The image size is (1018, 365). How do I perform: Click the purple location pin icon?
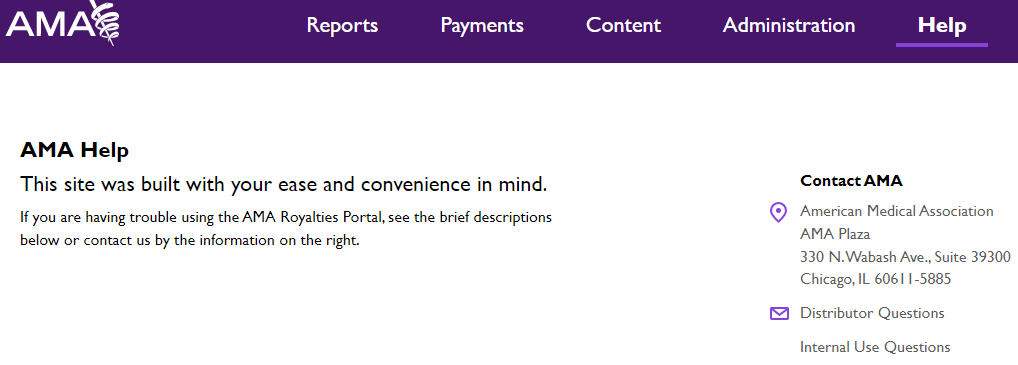[x=778, y=212]
